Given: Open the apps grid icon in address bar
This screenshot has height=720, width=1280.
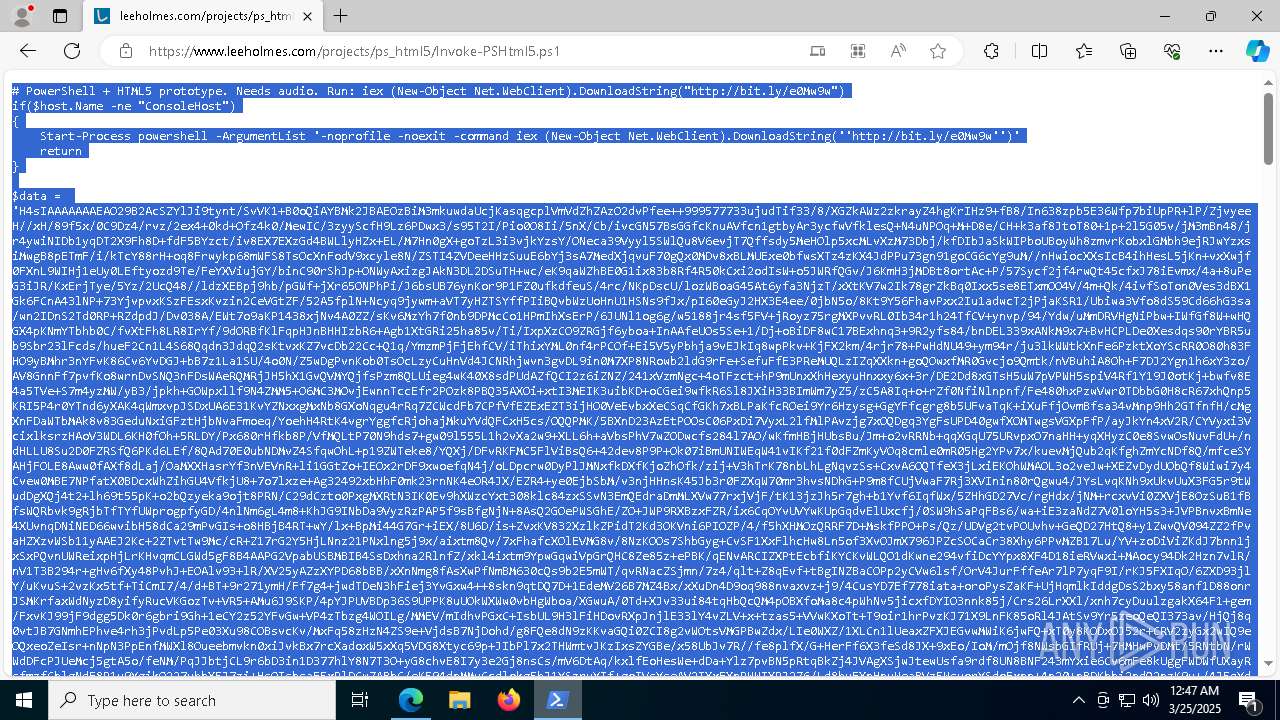Looking at the screenshot, I should pyautogui.click(x=858, y=51).
